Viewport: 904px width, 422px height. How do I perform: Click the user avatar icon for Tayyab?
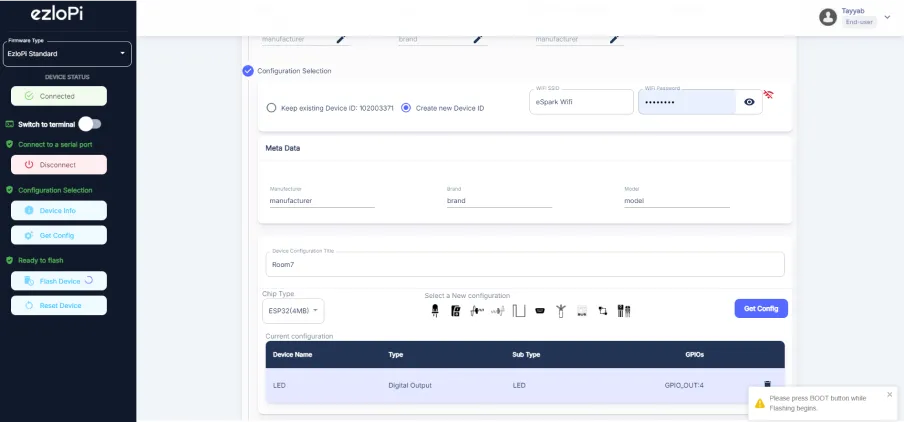point(827,17)
